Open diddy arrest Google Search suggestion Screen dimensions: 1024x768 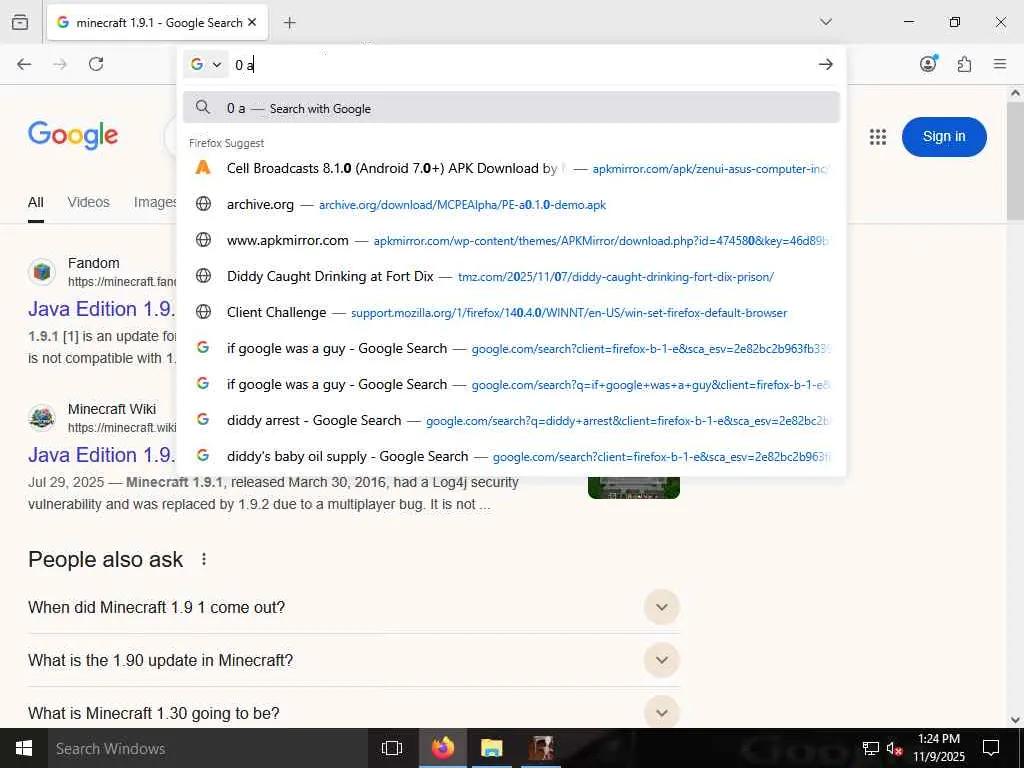coord(511,420)
